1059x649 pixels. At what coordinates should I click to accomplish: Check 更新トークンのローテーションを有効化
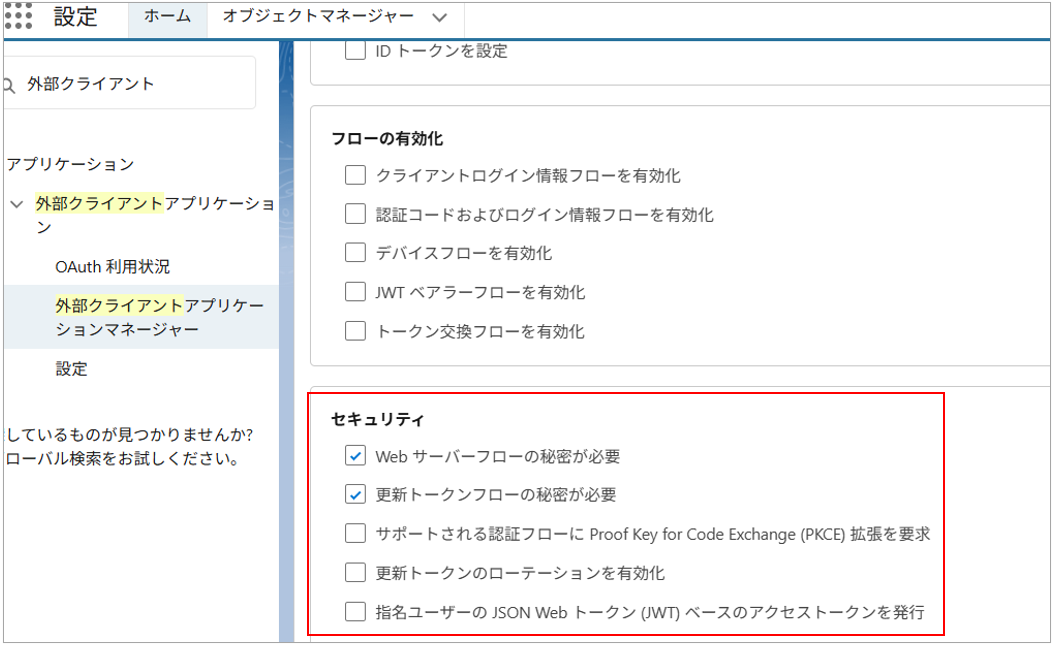click(355, 573)
